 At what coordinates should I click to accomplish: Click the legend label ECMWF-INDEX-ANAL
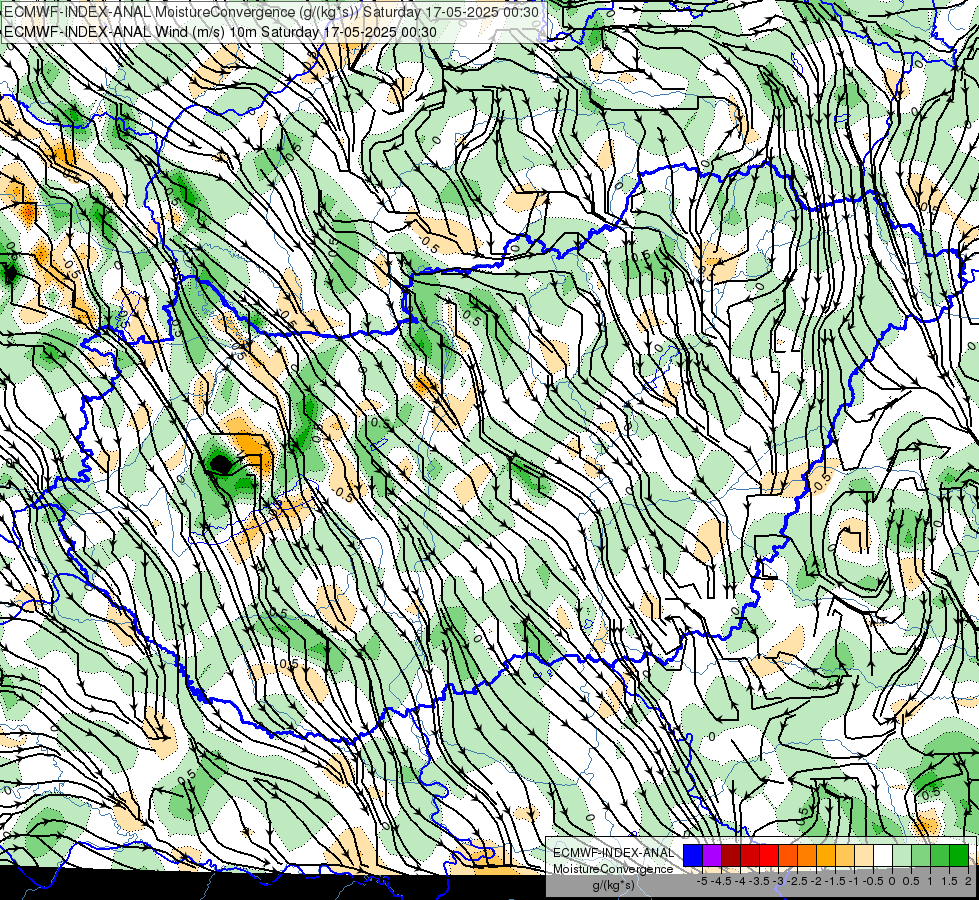click(x=614, y=853)
